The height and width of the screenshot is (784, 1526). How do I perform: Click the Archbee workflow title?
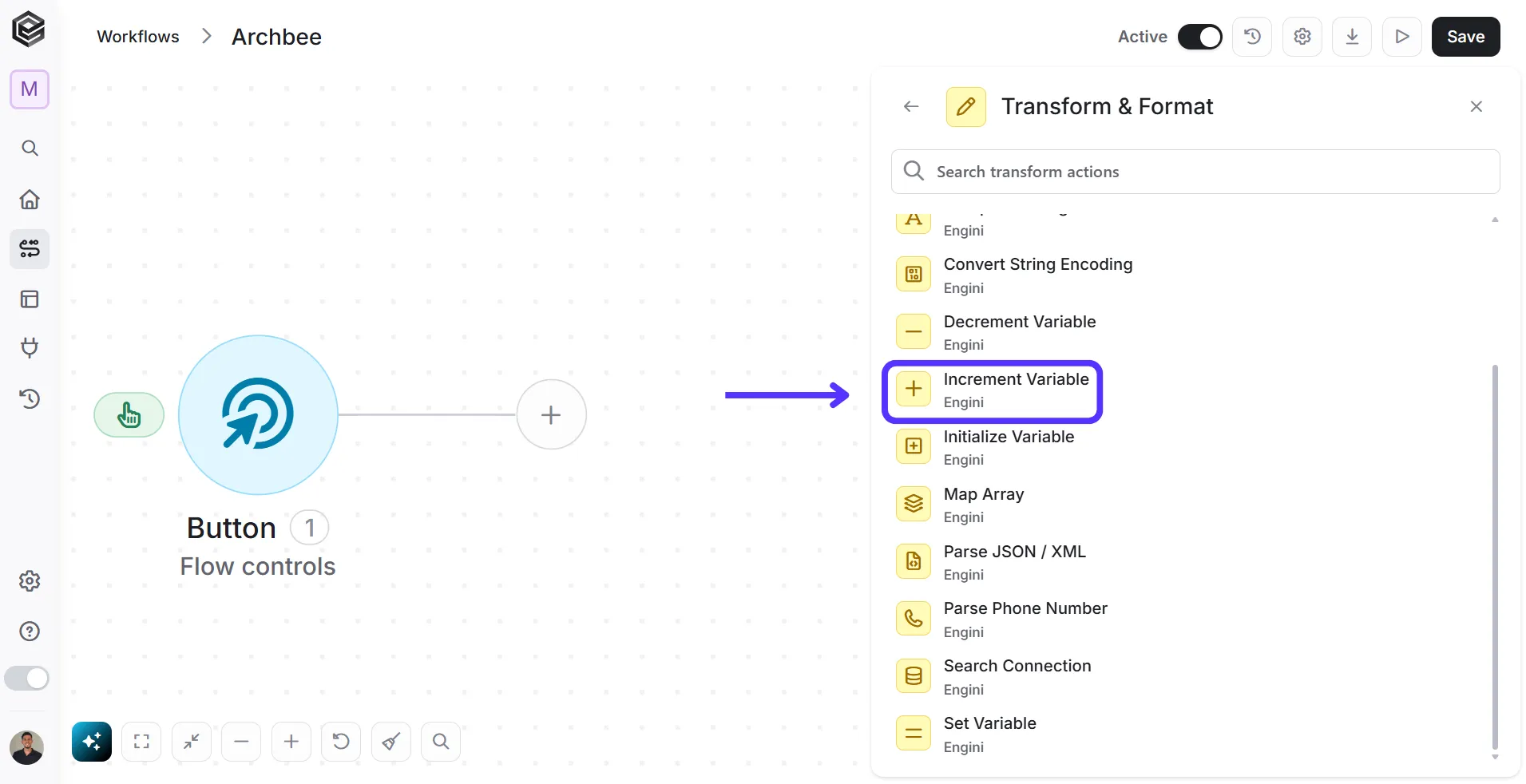[276, 37]
